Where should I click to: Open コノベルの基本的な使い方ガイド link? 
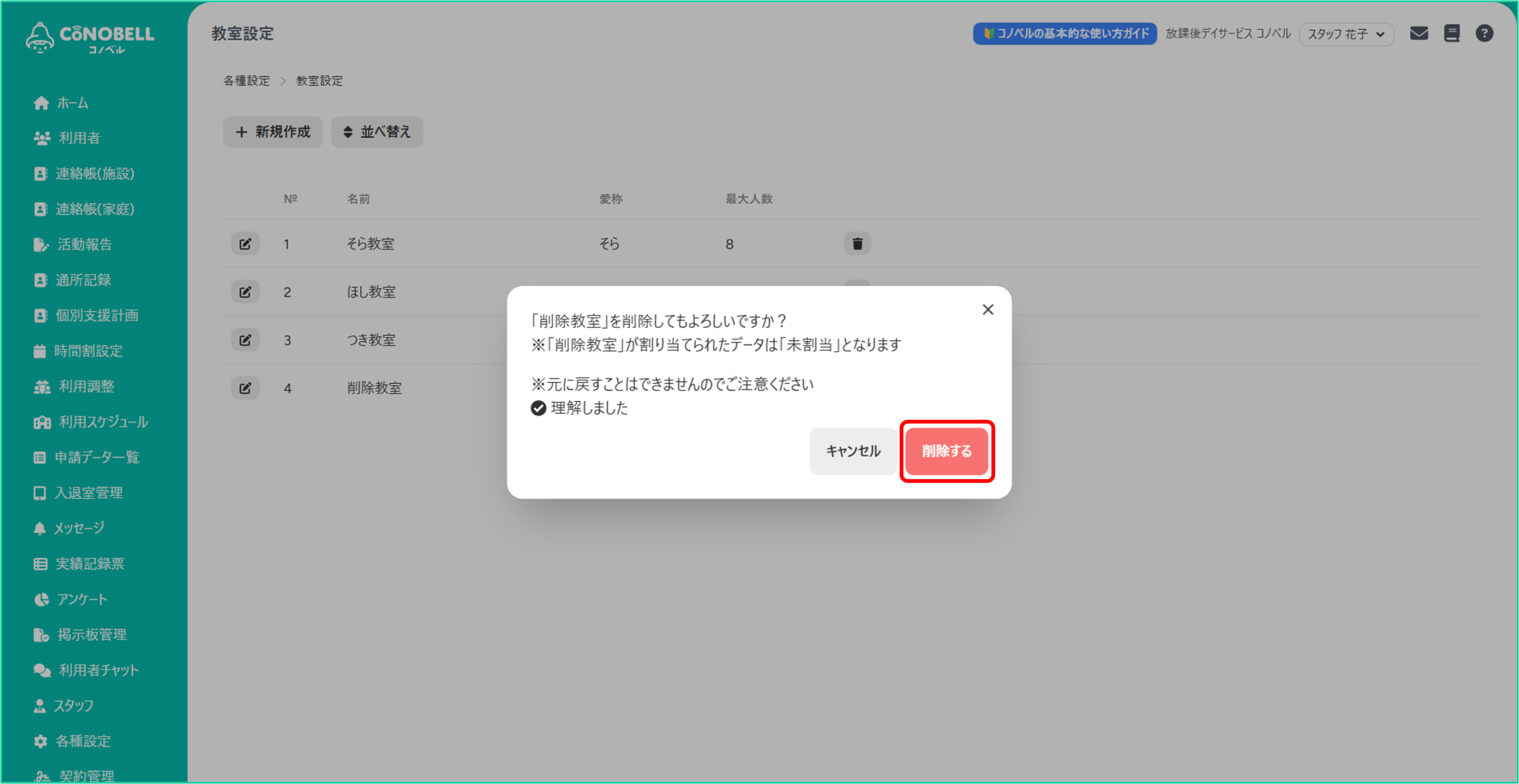tap(1064, 33)
